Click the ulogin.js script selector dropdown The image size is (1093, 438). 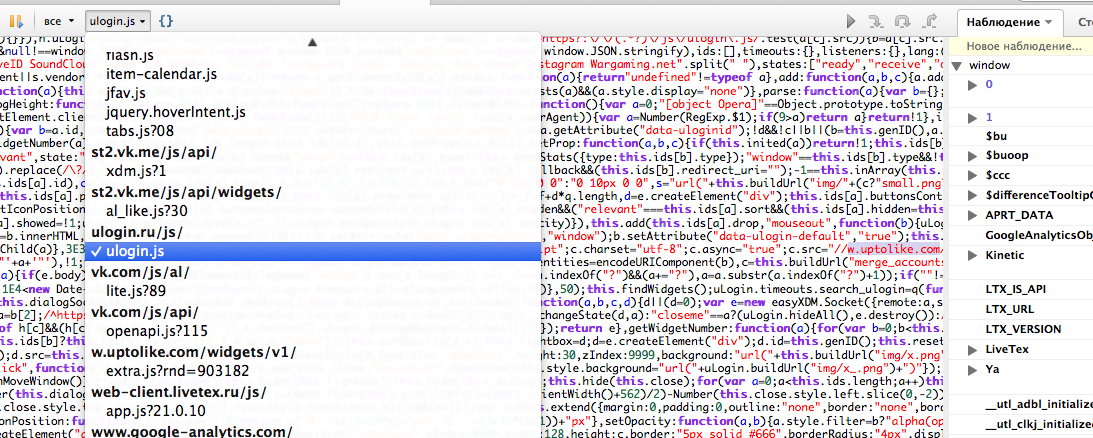click(118, 21)
